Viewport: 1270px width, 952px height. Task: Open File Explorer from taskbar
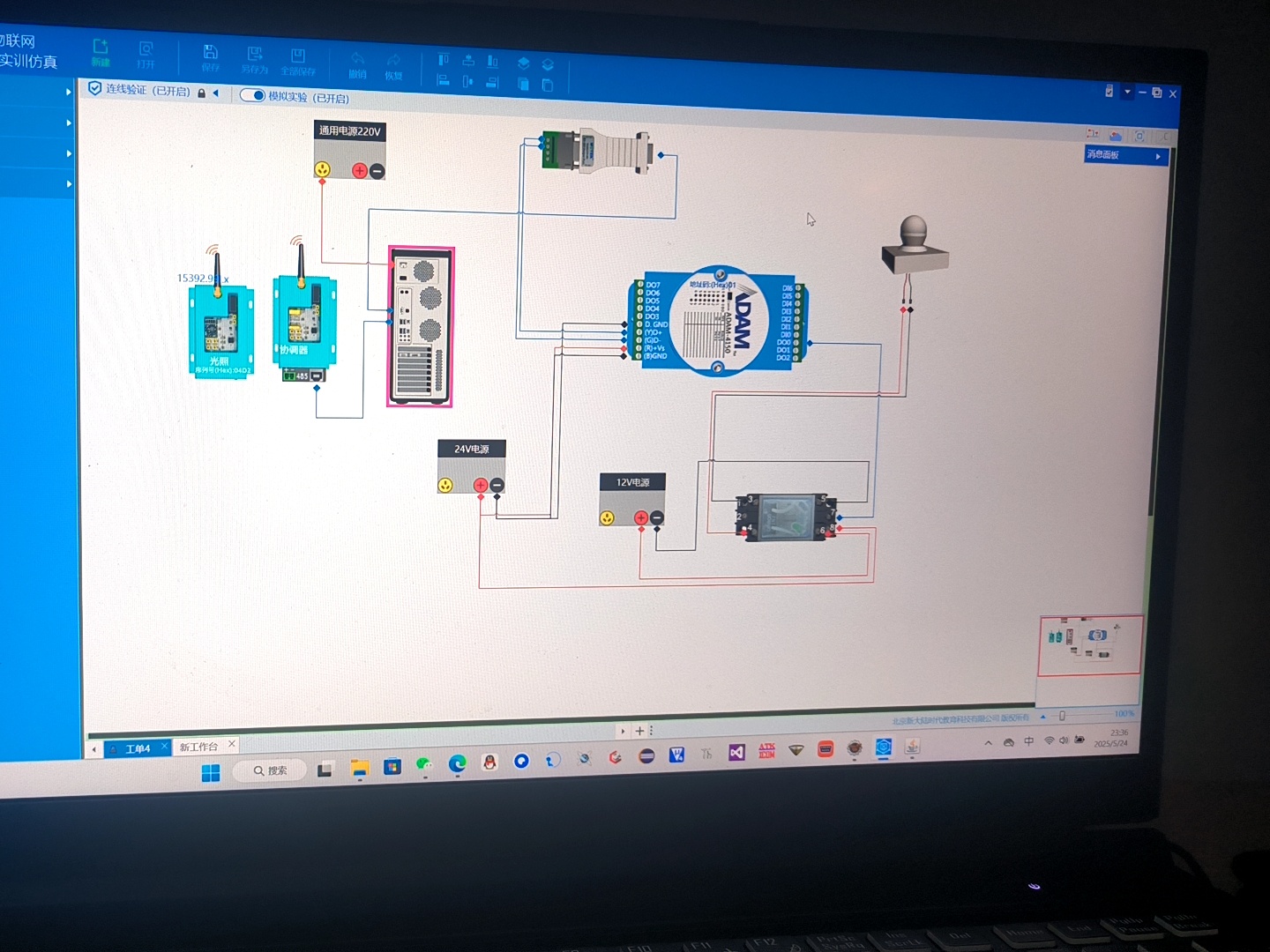coord(359,769)
